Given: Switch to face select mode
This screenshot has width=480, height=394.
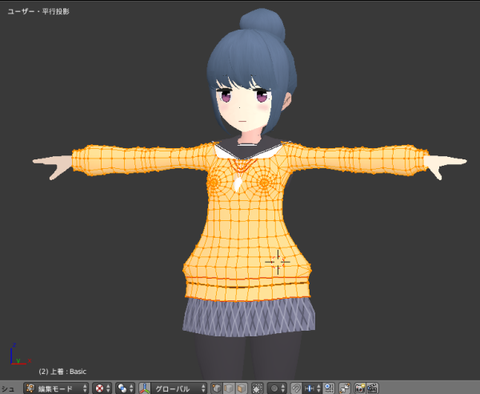Looking at the screenshot, I should click(x=241, y=388).
